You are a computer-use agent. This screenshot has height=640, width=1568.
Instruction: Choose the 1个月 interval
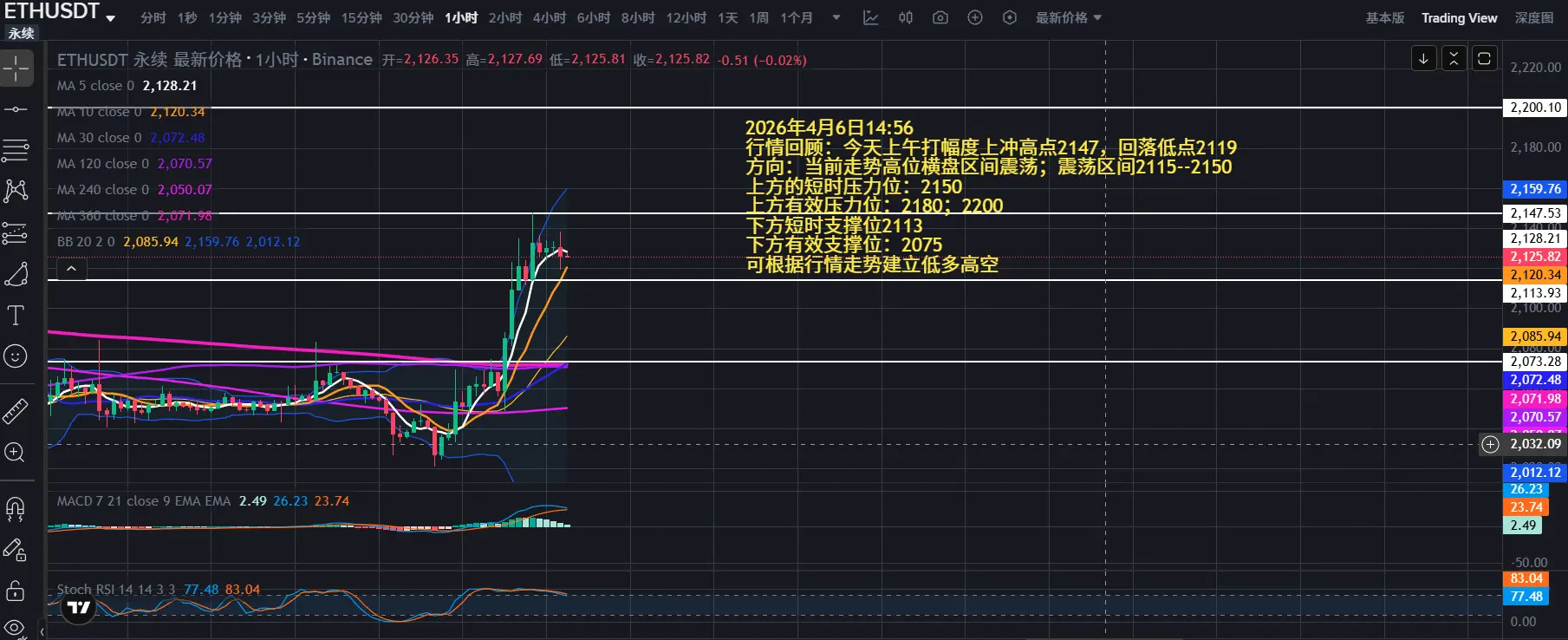point(797,17)
